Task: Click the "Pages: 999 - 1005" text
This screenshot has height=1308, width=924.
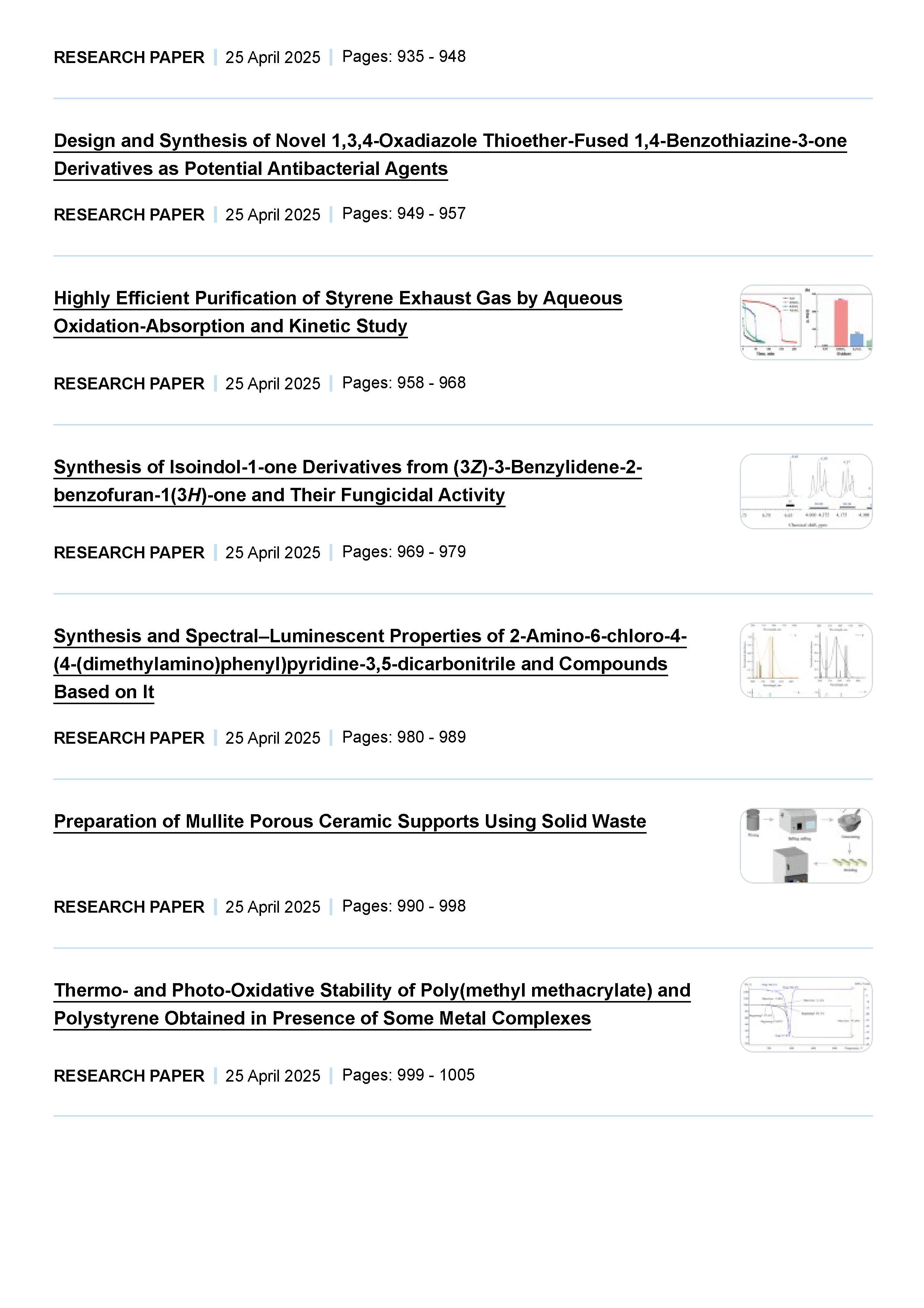Action: tap(408, 1075)
